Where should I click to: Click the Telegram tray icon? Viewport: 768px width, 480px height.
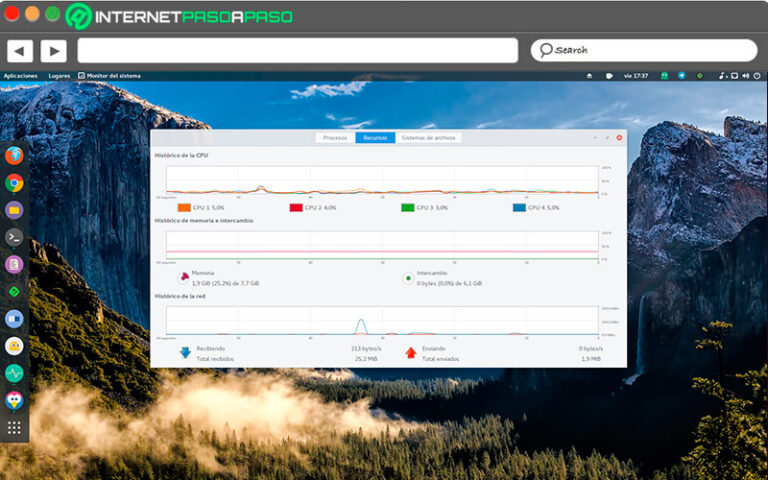tap(682, 75)
